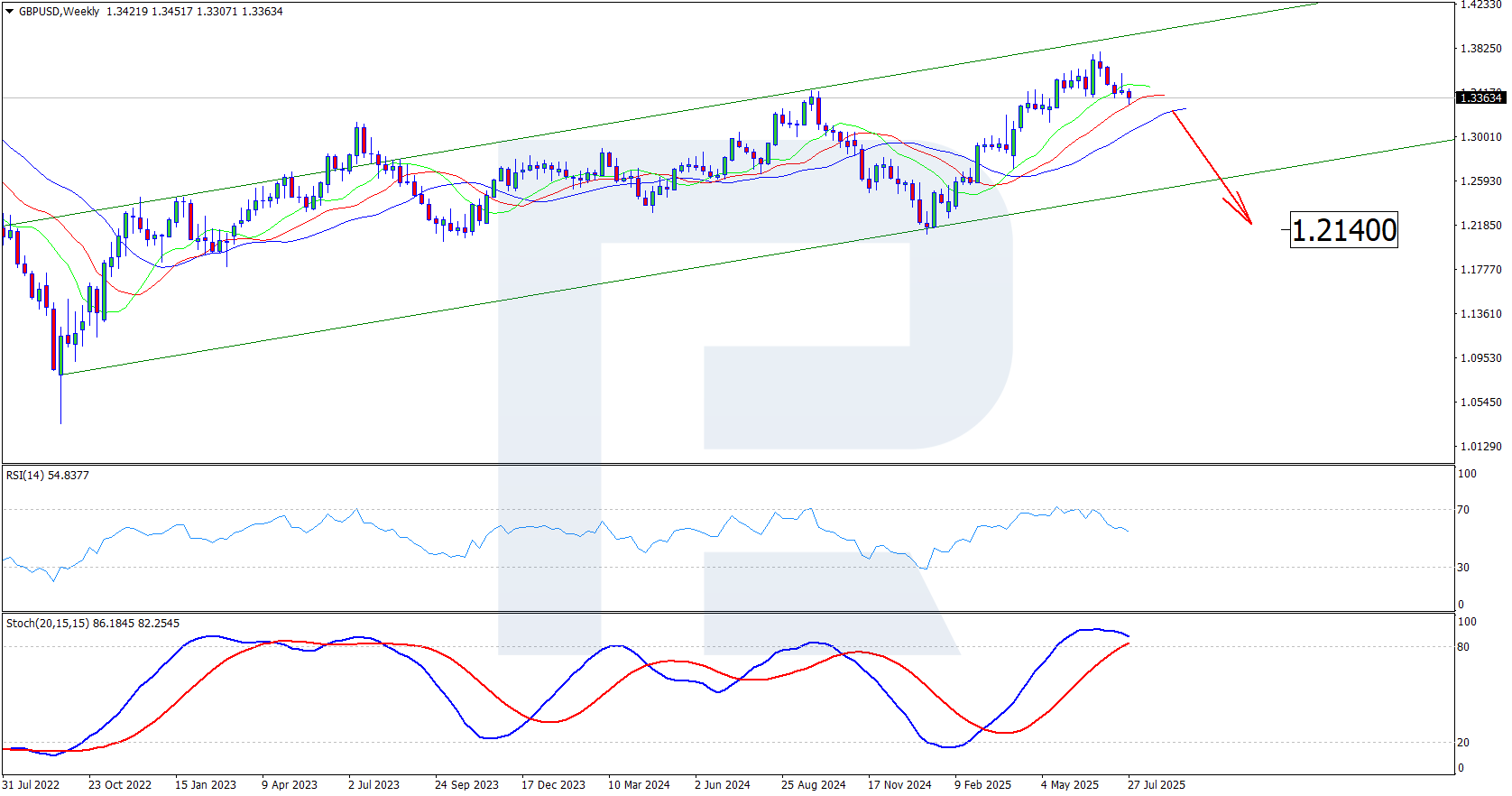Open the dropdown arrow beside GBPUSD,Weekly
The height and width of the screenshot is (796, 1512).
(10, 12)
